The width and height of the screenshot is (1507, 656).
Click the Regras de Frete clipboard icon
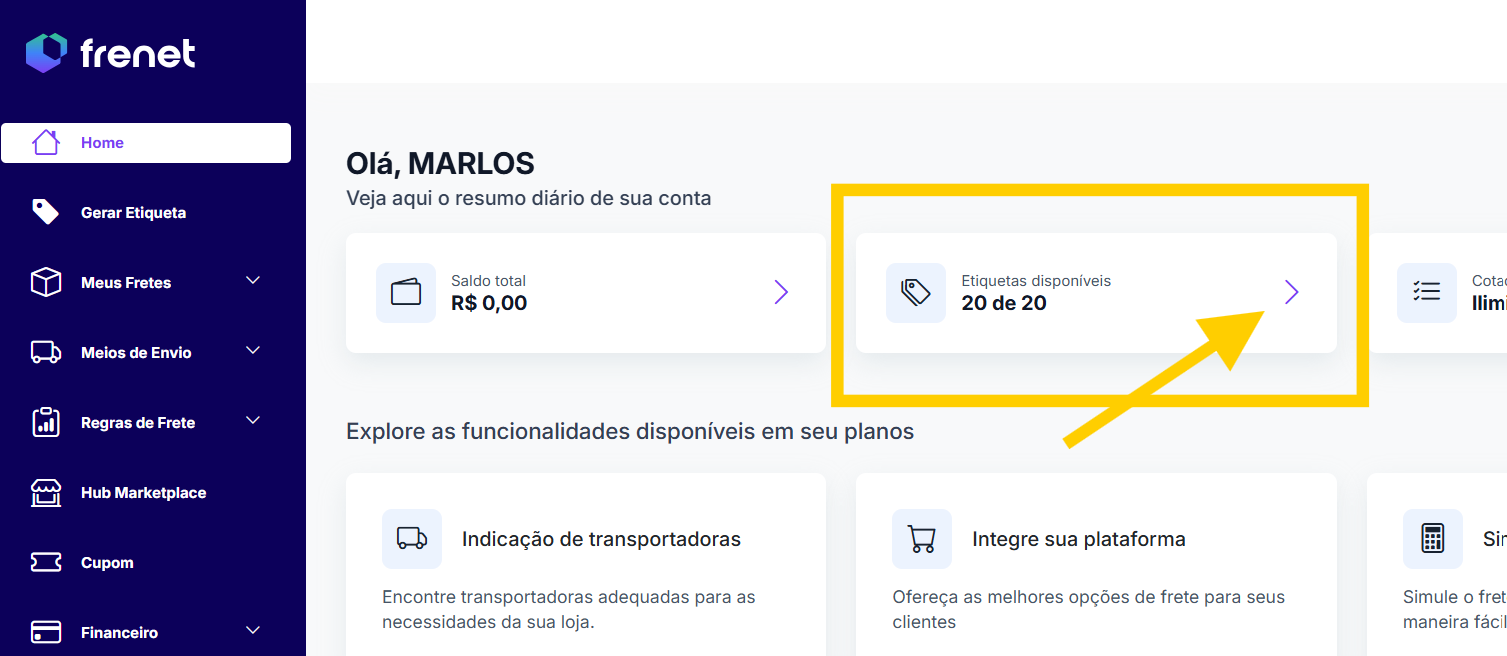[x=46, y=422]
